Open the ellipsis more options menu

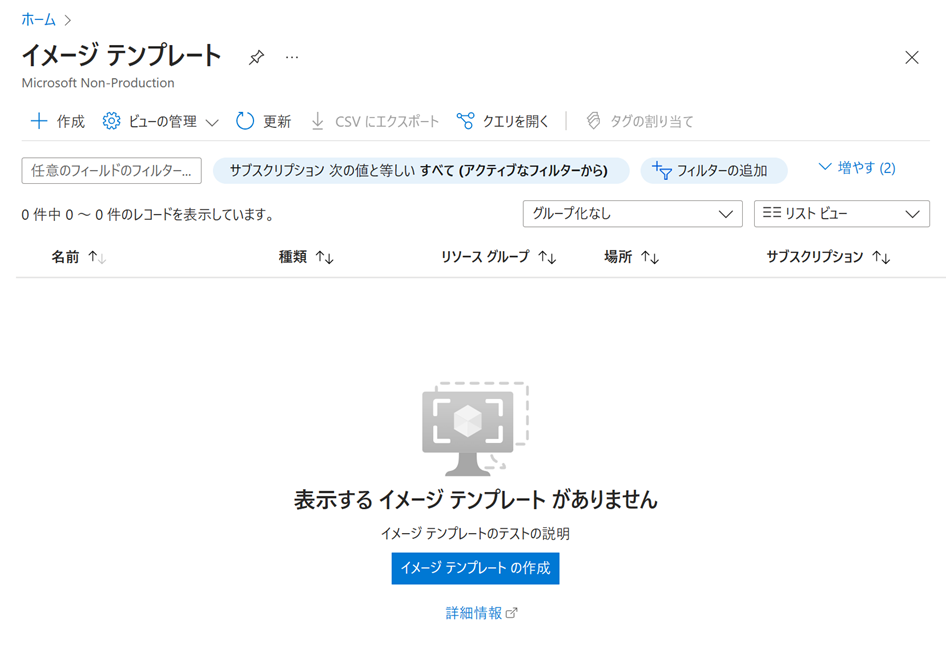click(x=292, y=58)
